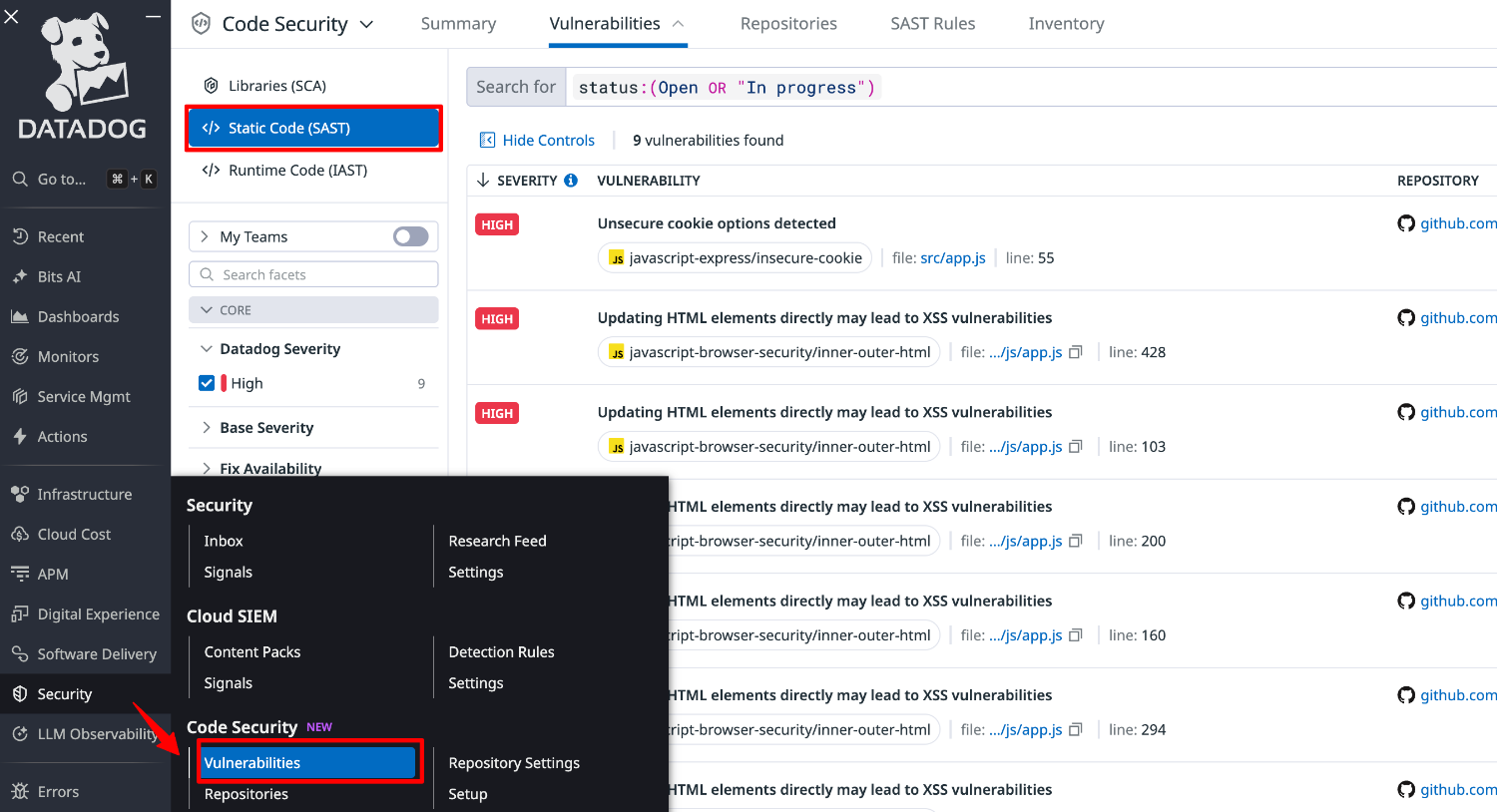Image resolution: width=1497 pixels, height=812 pixels.
Task: Uncheck the High severity checkbox
Action: pyautogui.click(x=207, y=383)
